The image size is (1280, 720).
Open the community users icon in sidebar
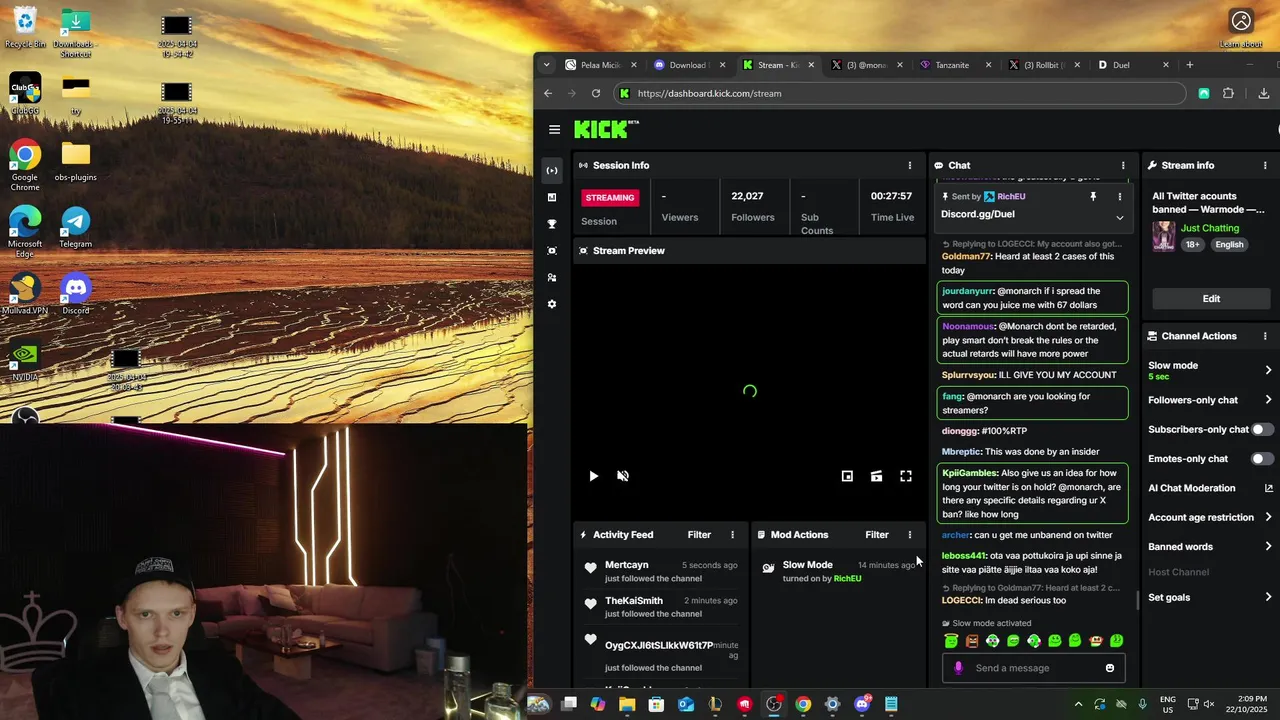pos(552,278)
